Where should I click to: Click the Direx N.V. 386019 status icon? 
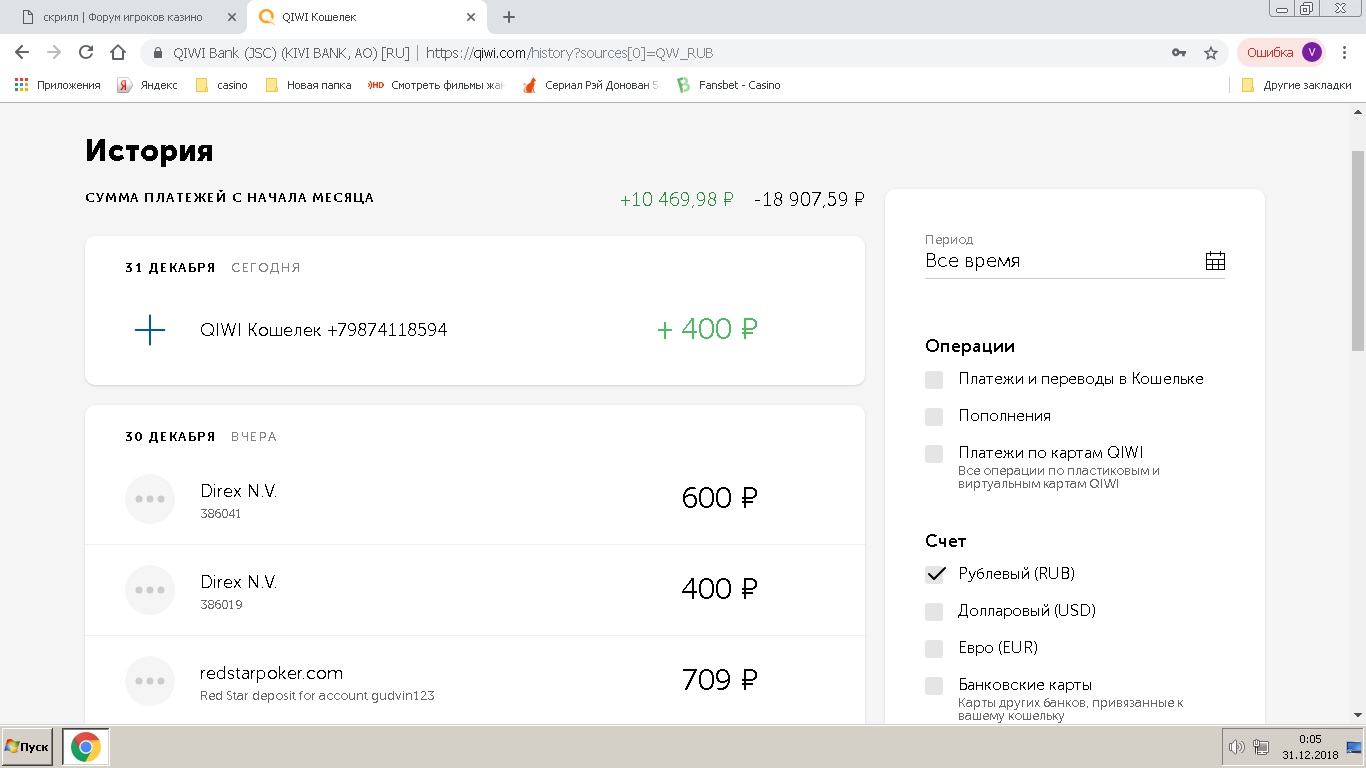pyautogui.click(x=150, y=590)
